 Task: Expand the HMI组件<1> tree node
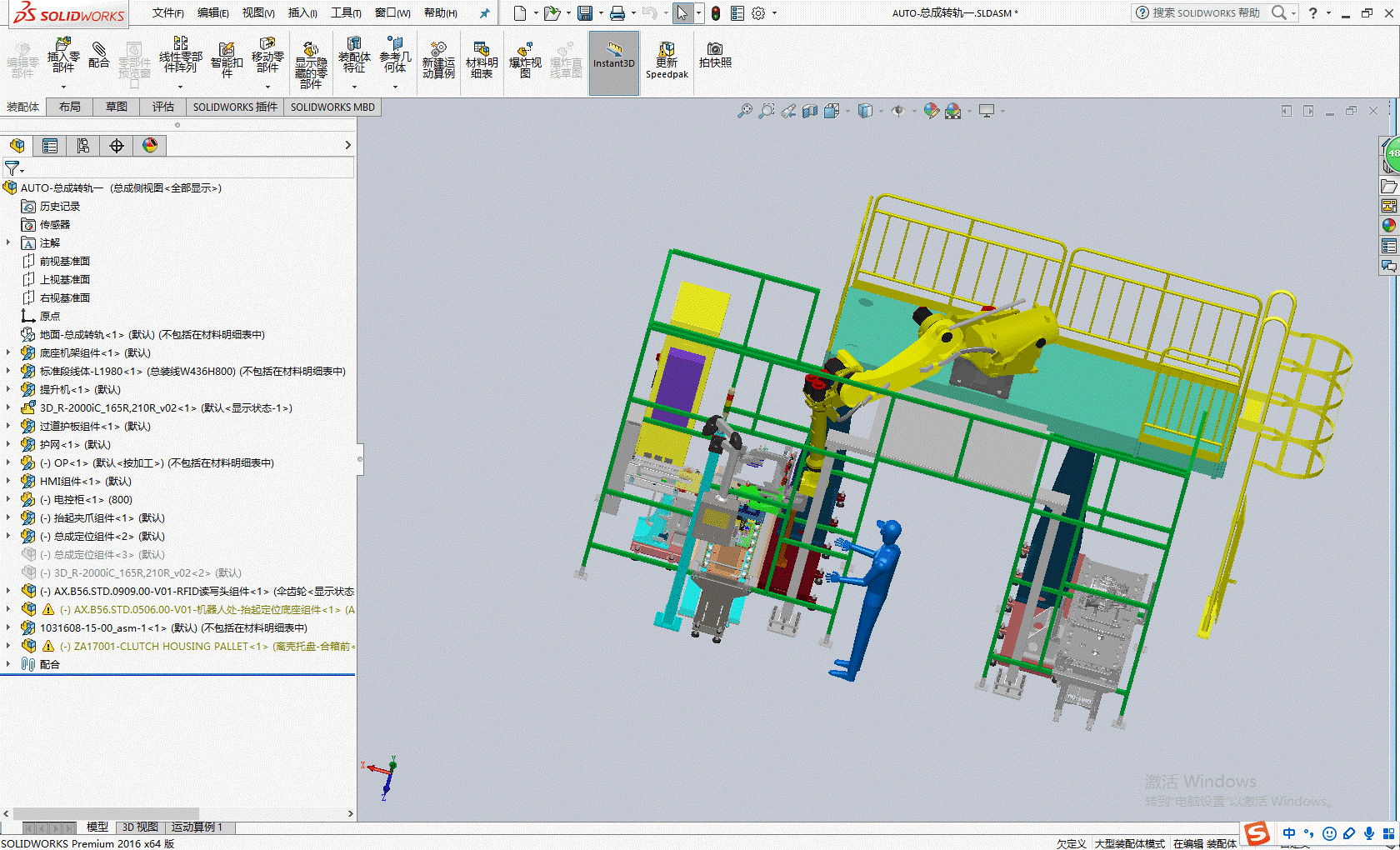pos(8,481)
